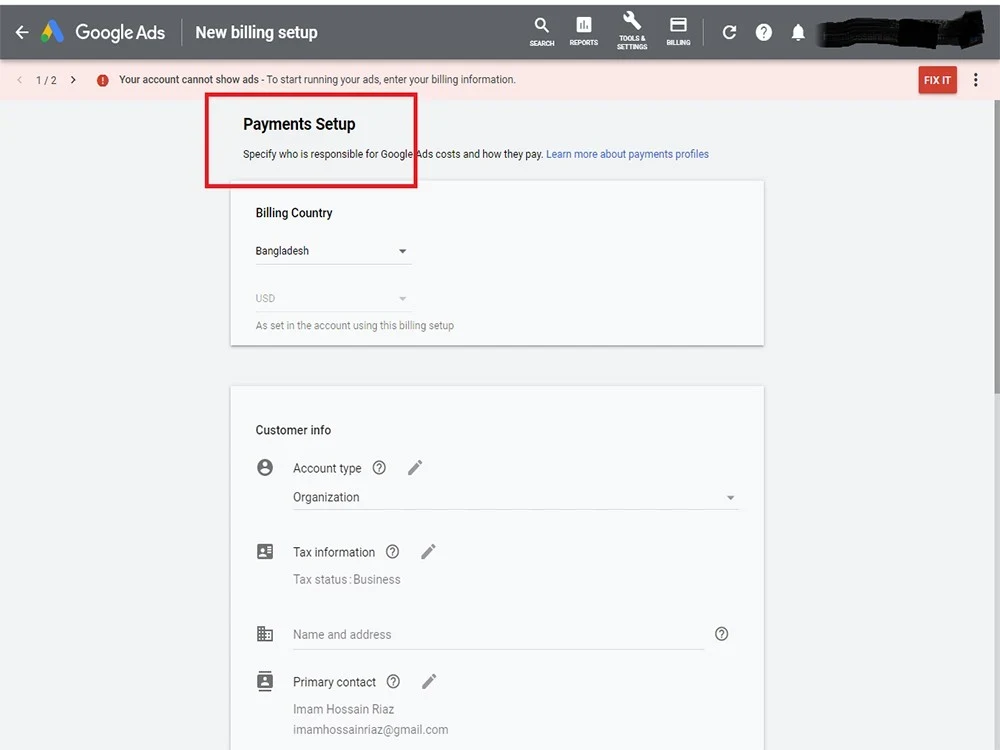Screen dimensions: 1000x750
Task: Click the Name and address field
Action: click(498, 635)
